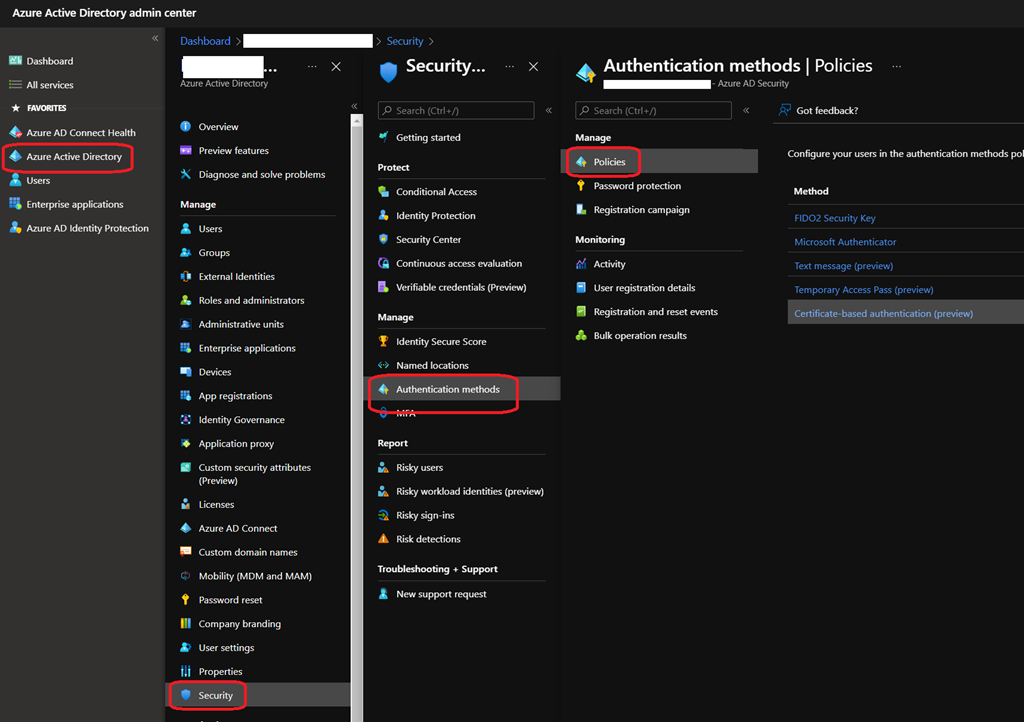Click the Dashboard breadcrumb link

(x=205, y=41)
